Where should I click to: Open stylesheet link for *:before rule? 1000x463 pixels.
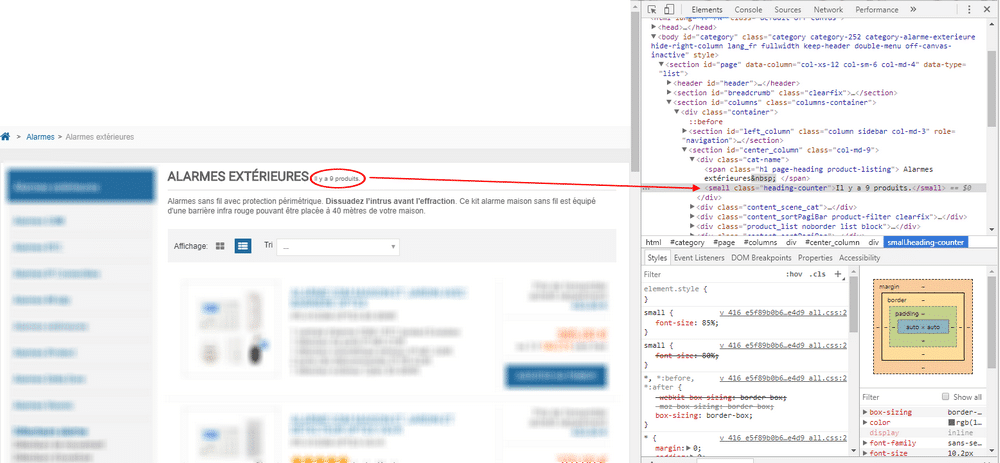[783, 378]
